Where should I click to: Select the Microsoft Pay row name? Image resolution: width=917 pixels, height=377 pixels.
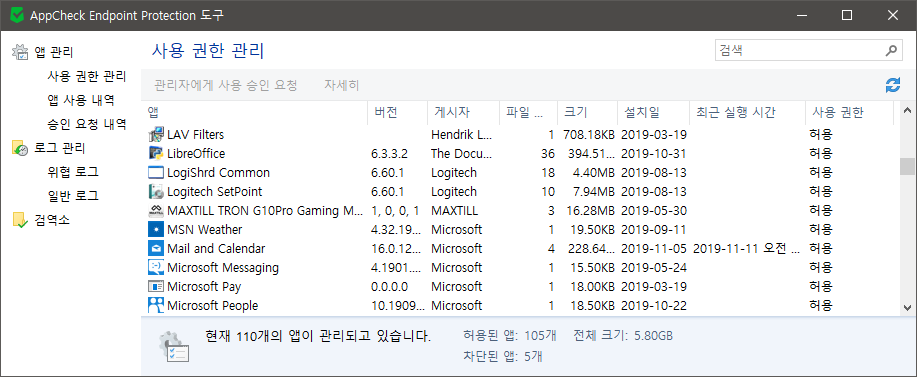[x=204, y=286]
